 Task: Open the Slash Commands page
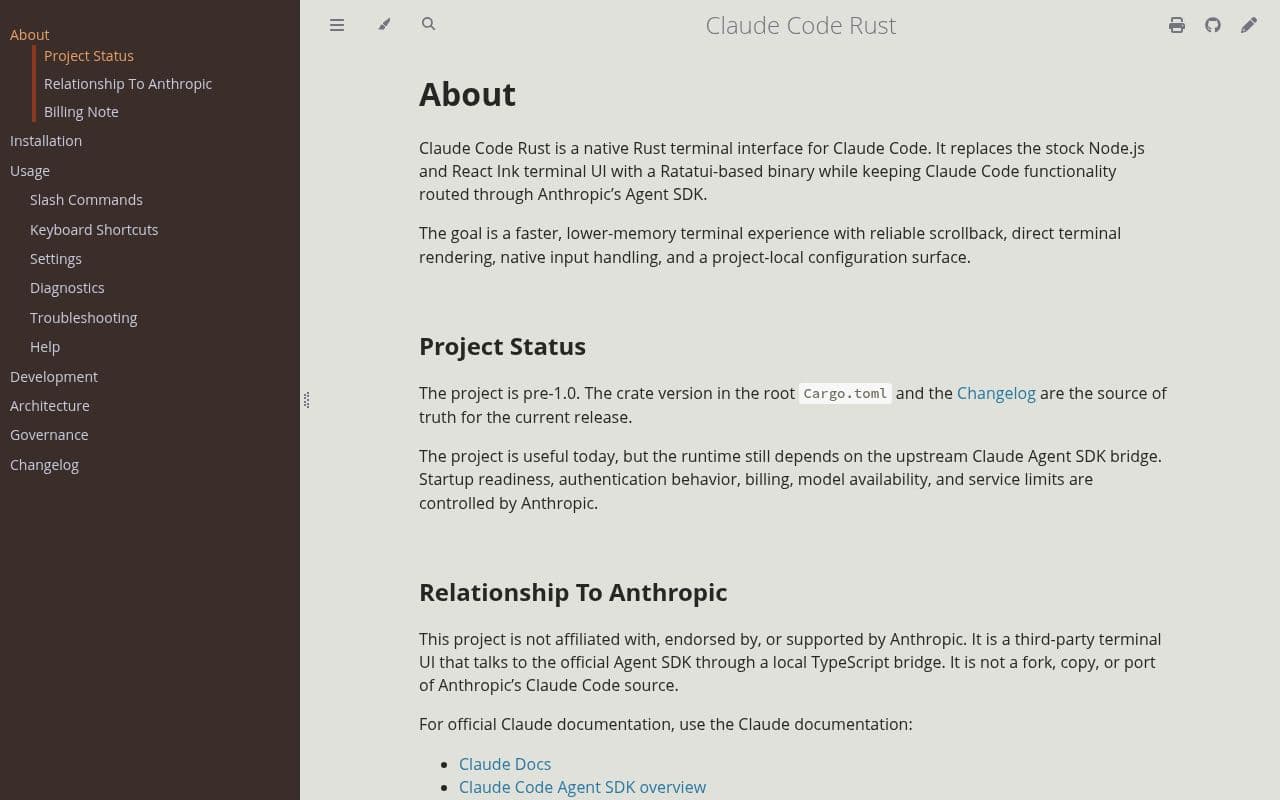click(x=86, y=200)
